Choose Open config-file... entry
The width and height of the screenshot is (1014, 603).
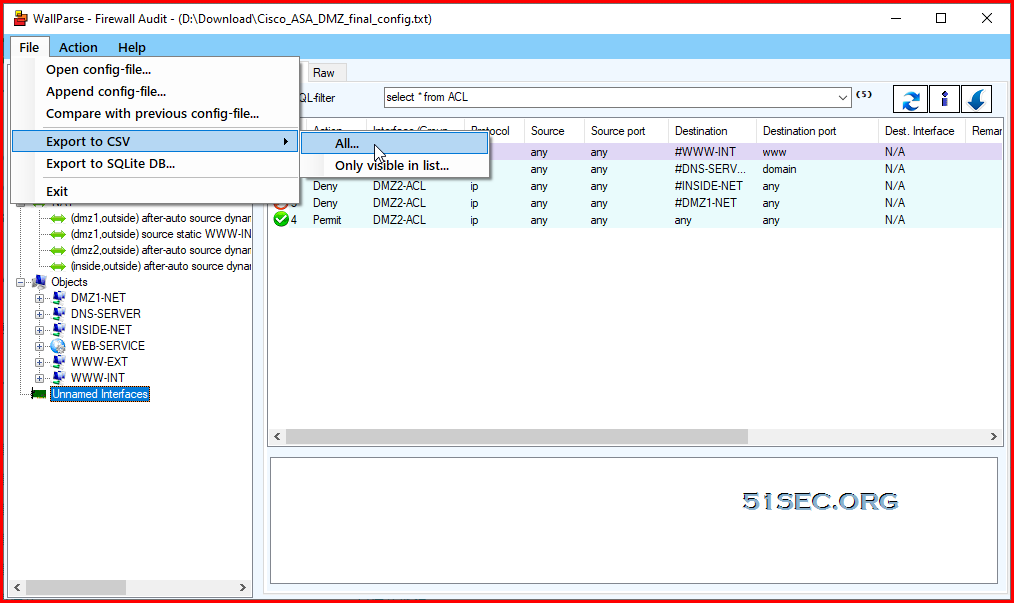click(x=155, y=69)
